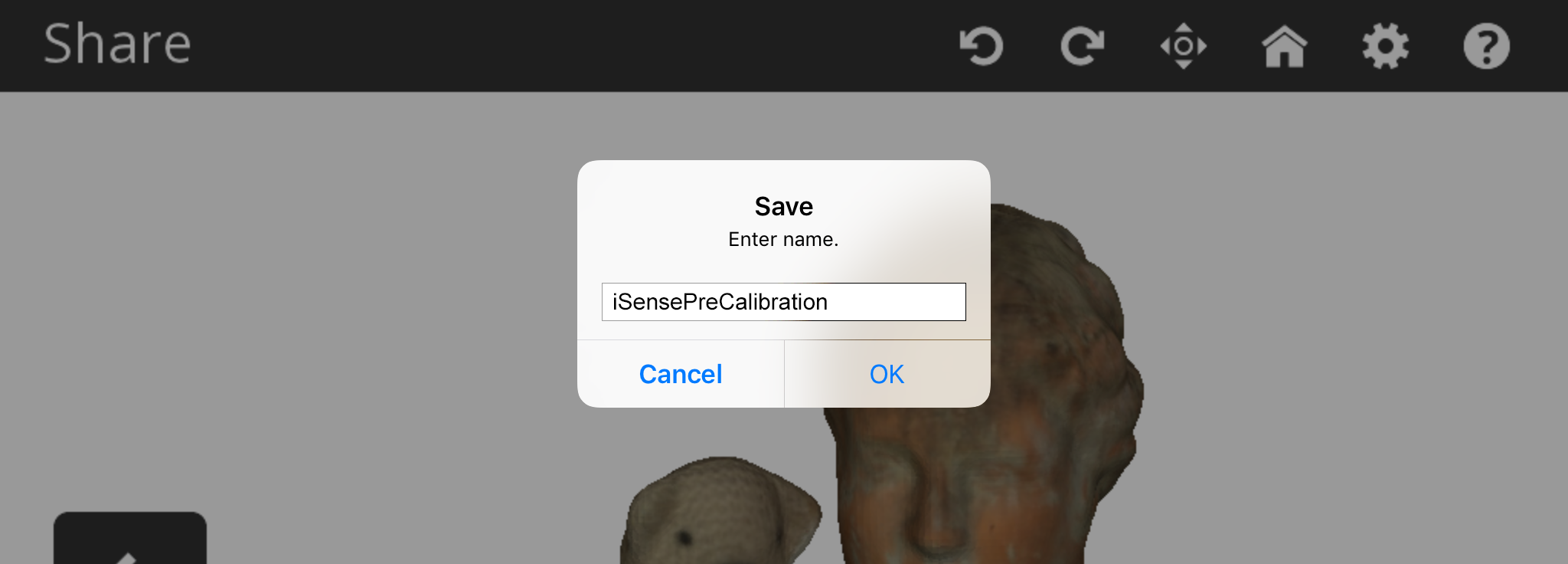Click the rotate-left toolbar icon

[981, 46]
